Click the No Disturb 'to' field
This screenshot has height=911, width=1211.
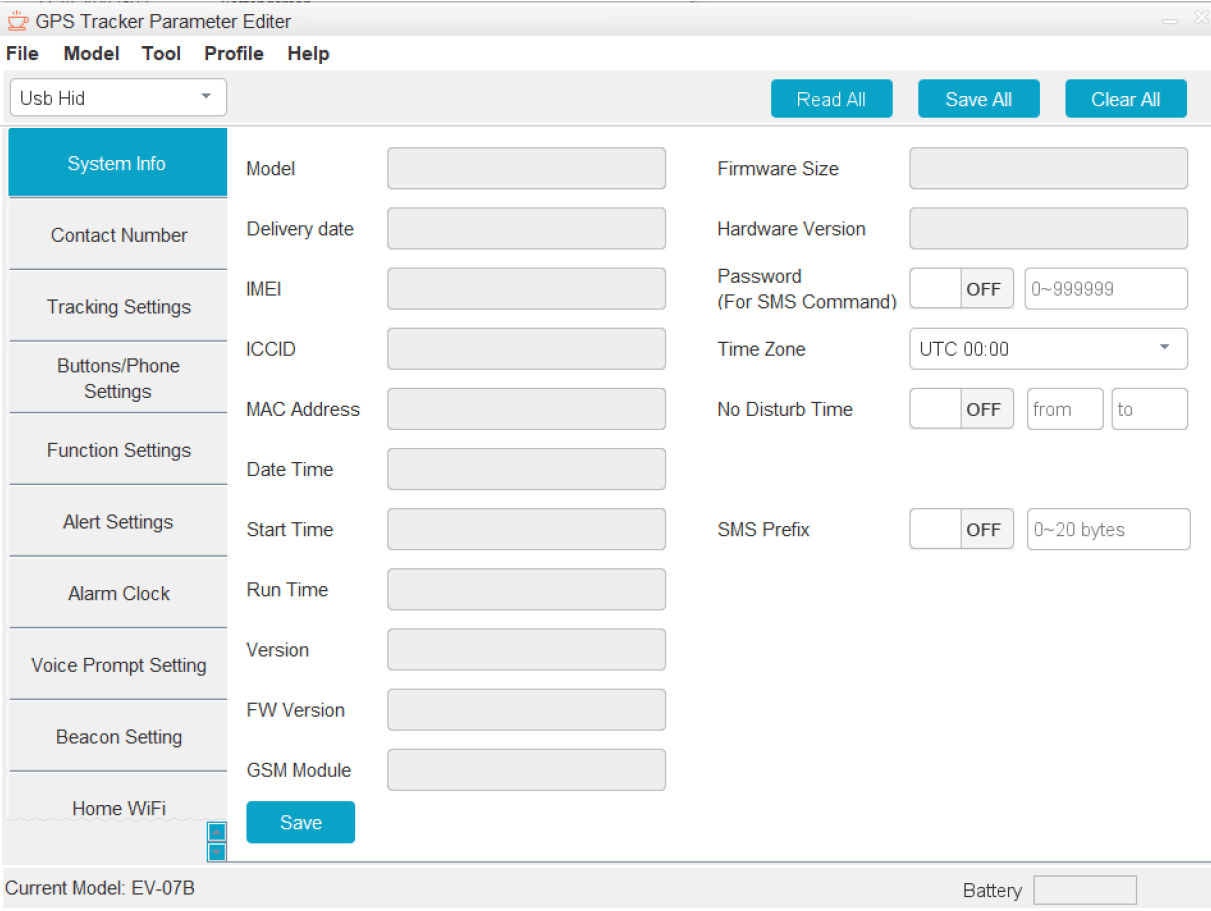(1150, 409)
